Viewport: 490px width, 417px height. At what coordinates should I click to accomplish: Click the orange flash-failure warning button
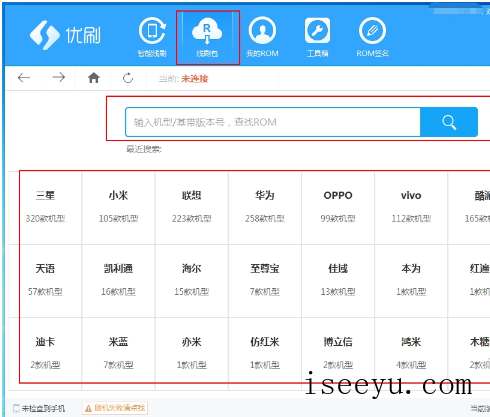[x=115, y=408]
